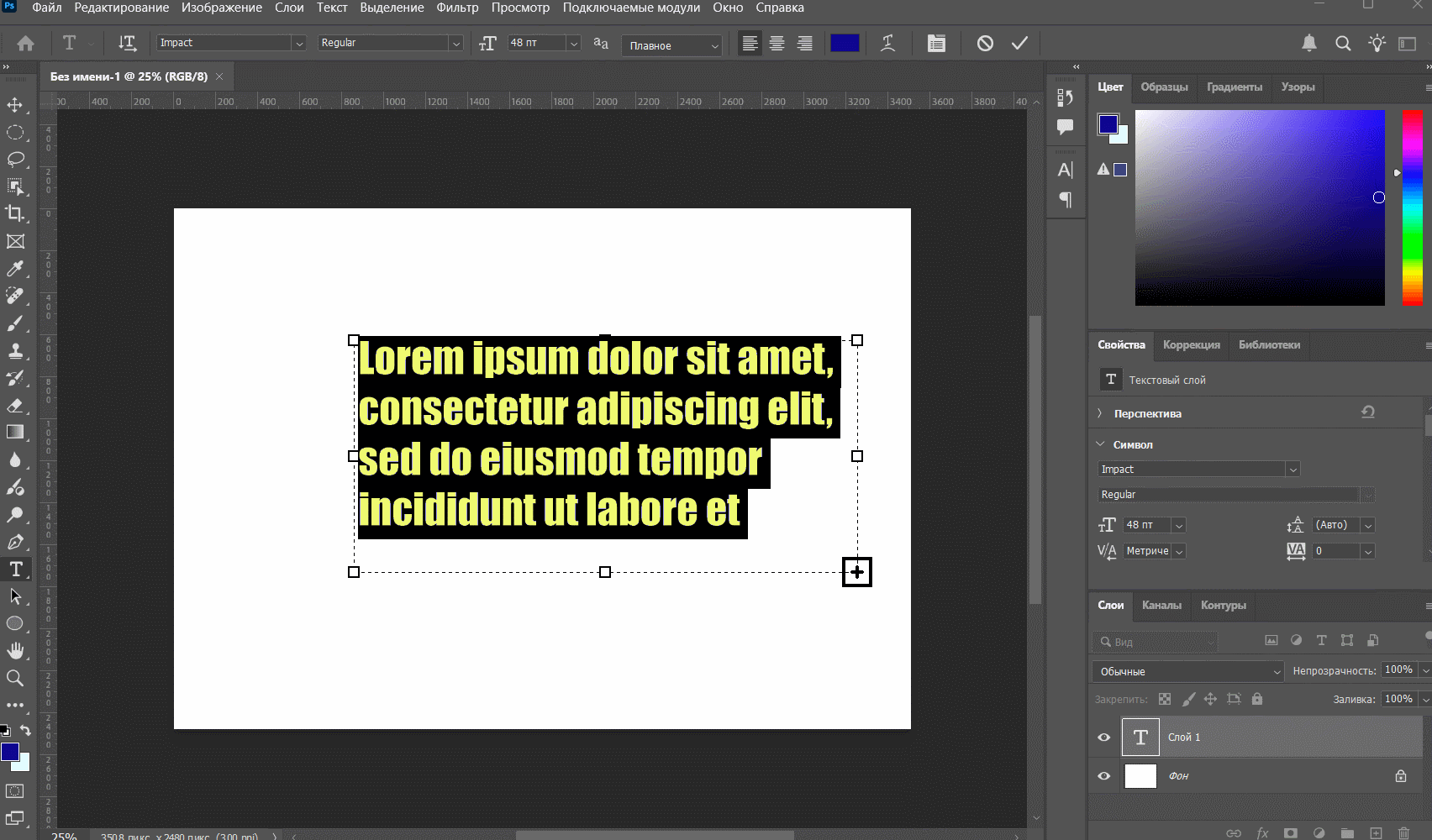Select the Crop tool

[15, 213]
